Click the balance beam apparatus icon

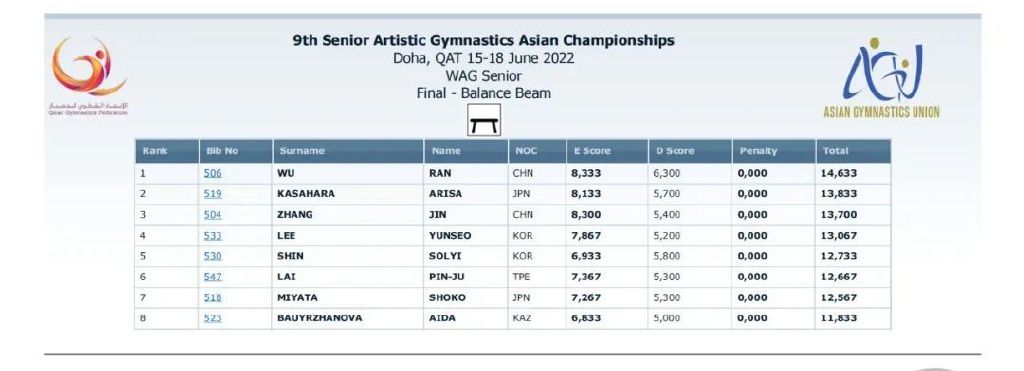click(x=484, y=120)
